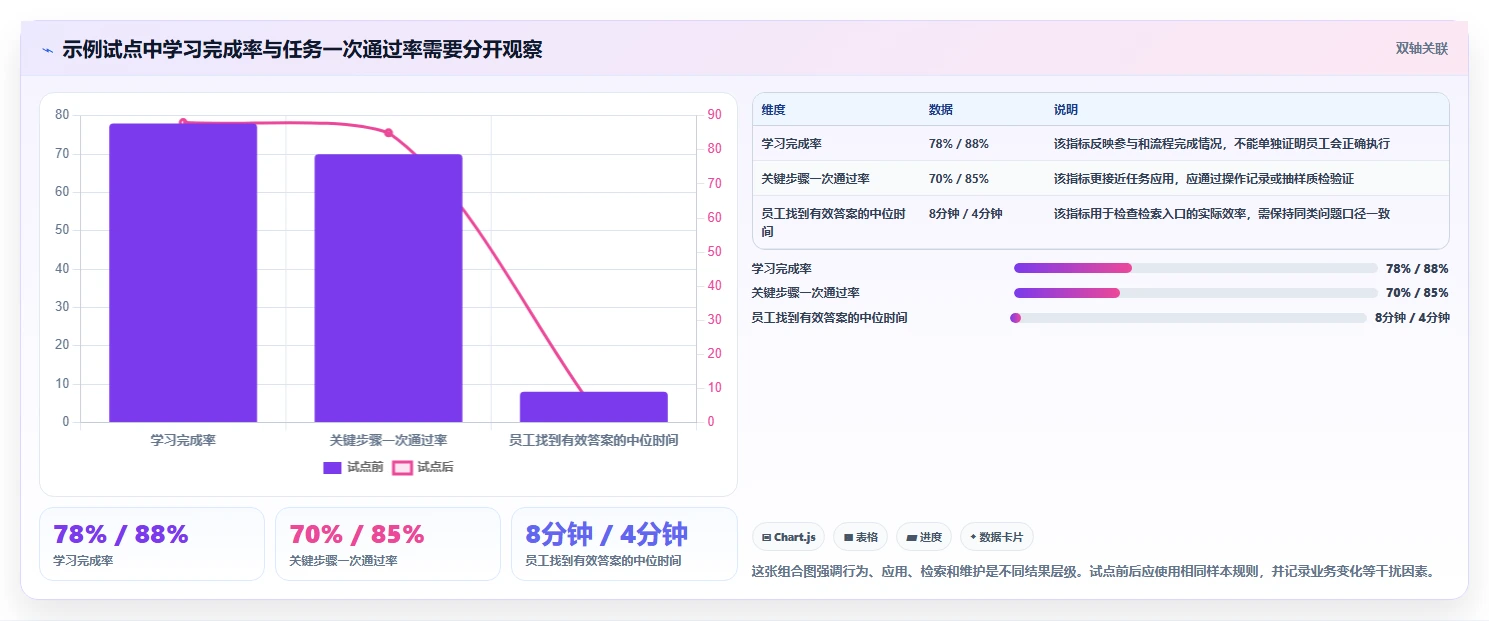Click the purple 学习完成率 bar in chart
The image size is (1489, 621).
point(183,273)
